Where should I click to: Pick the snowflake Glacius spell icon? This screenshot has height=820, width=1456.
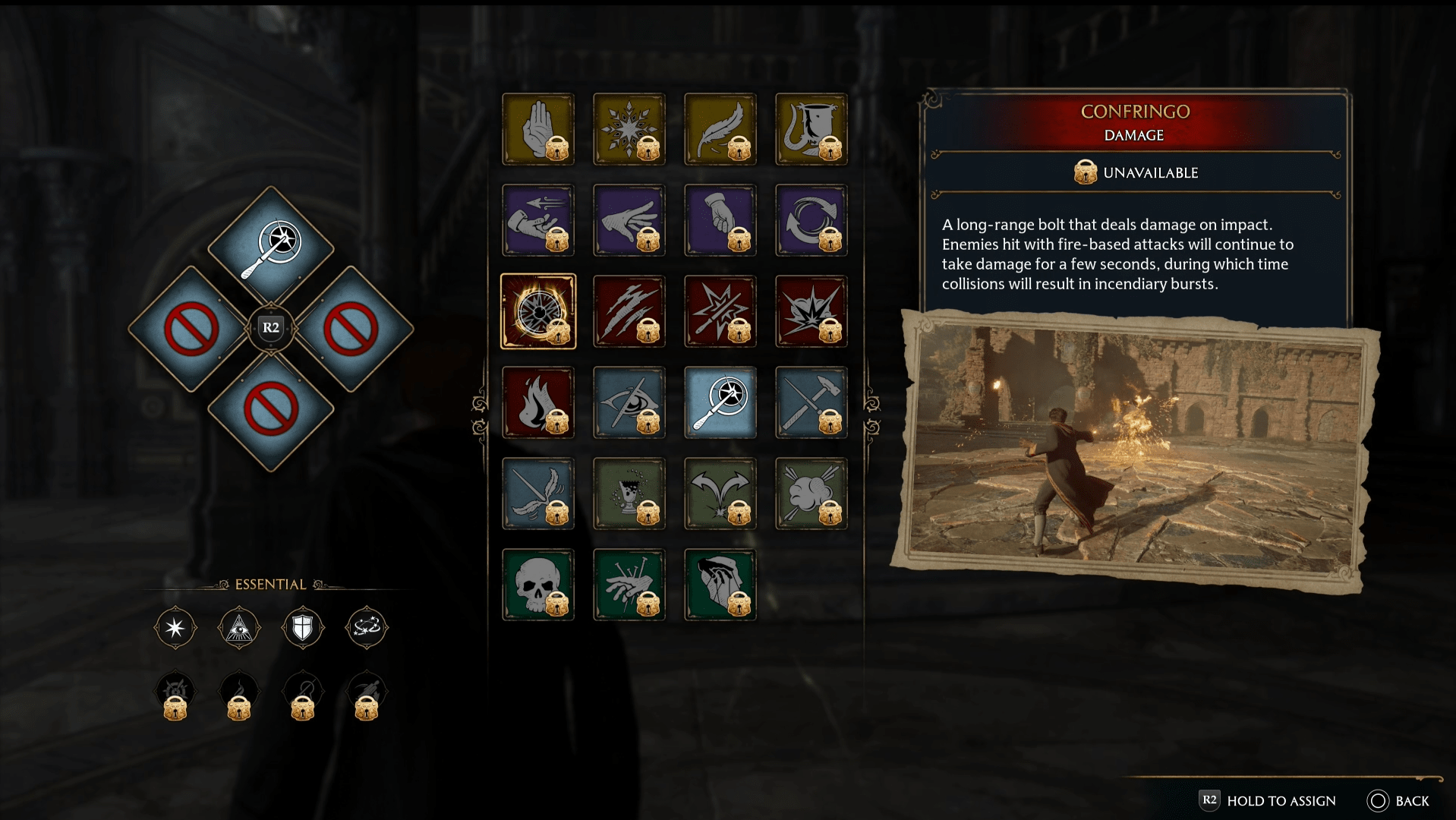coord(629,129)
